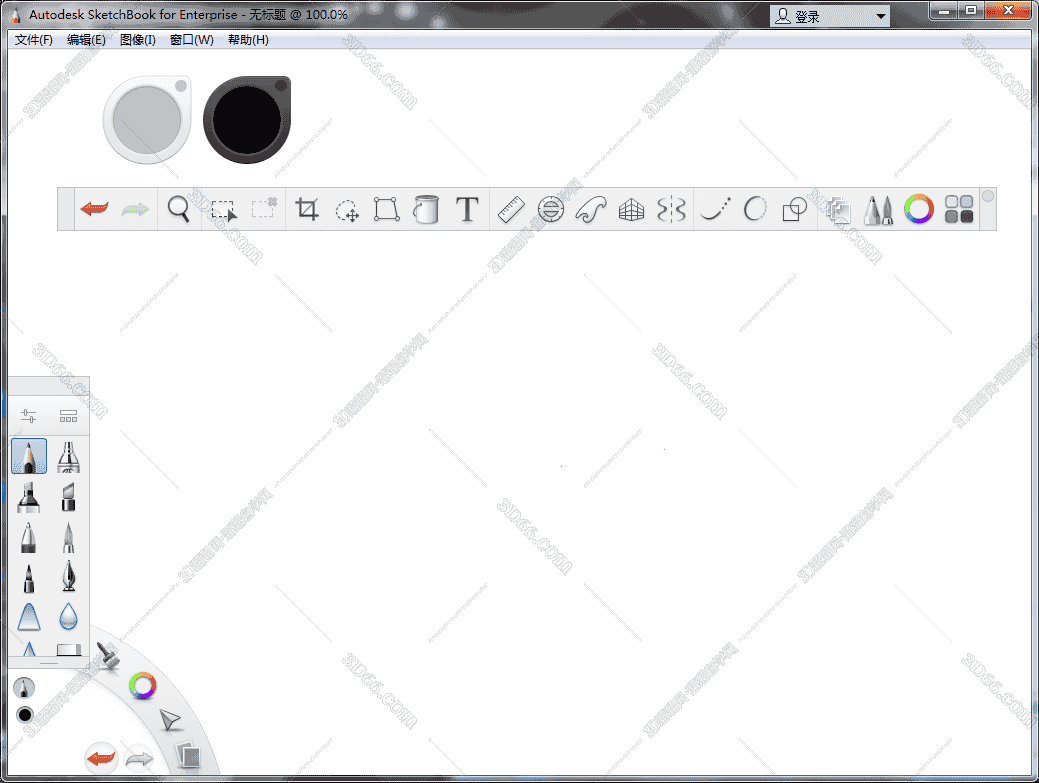
Task: Select the Airbrush from the brush palette
Action: [x=68, y=456]
